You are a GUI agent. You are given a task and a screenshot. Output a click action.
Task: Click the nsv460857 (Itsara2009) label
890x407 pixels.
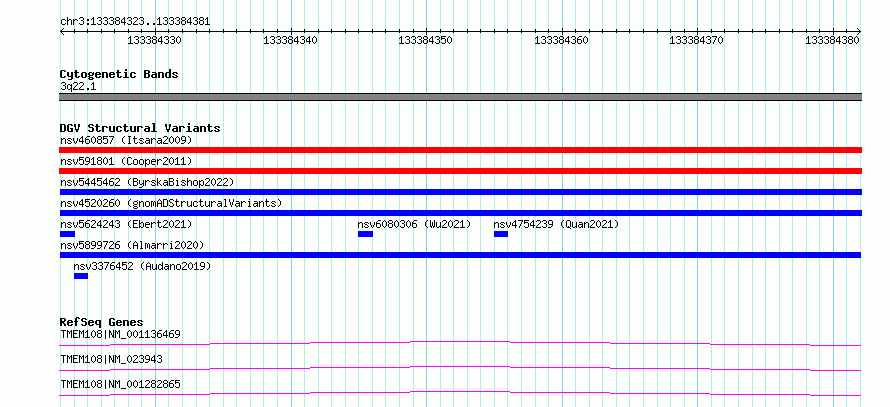(x=126, y=140)
